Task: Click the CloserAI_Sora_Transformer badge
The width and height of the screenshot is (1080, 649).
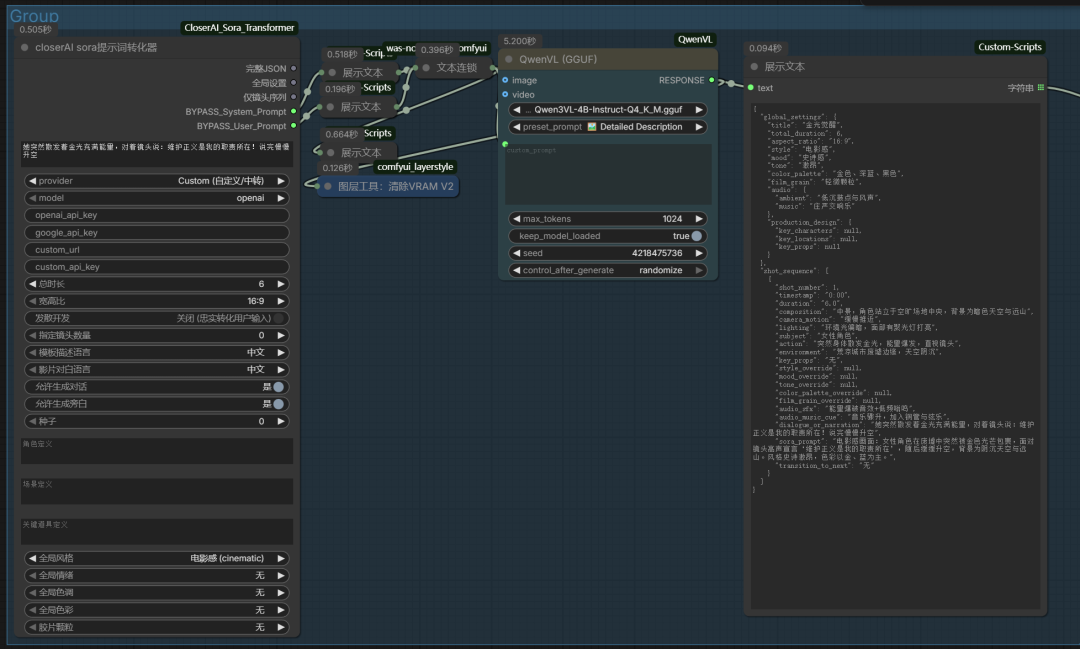Action: tap(240, 28)
